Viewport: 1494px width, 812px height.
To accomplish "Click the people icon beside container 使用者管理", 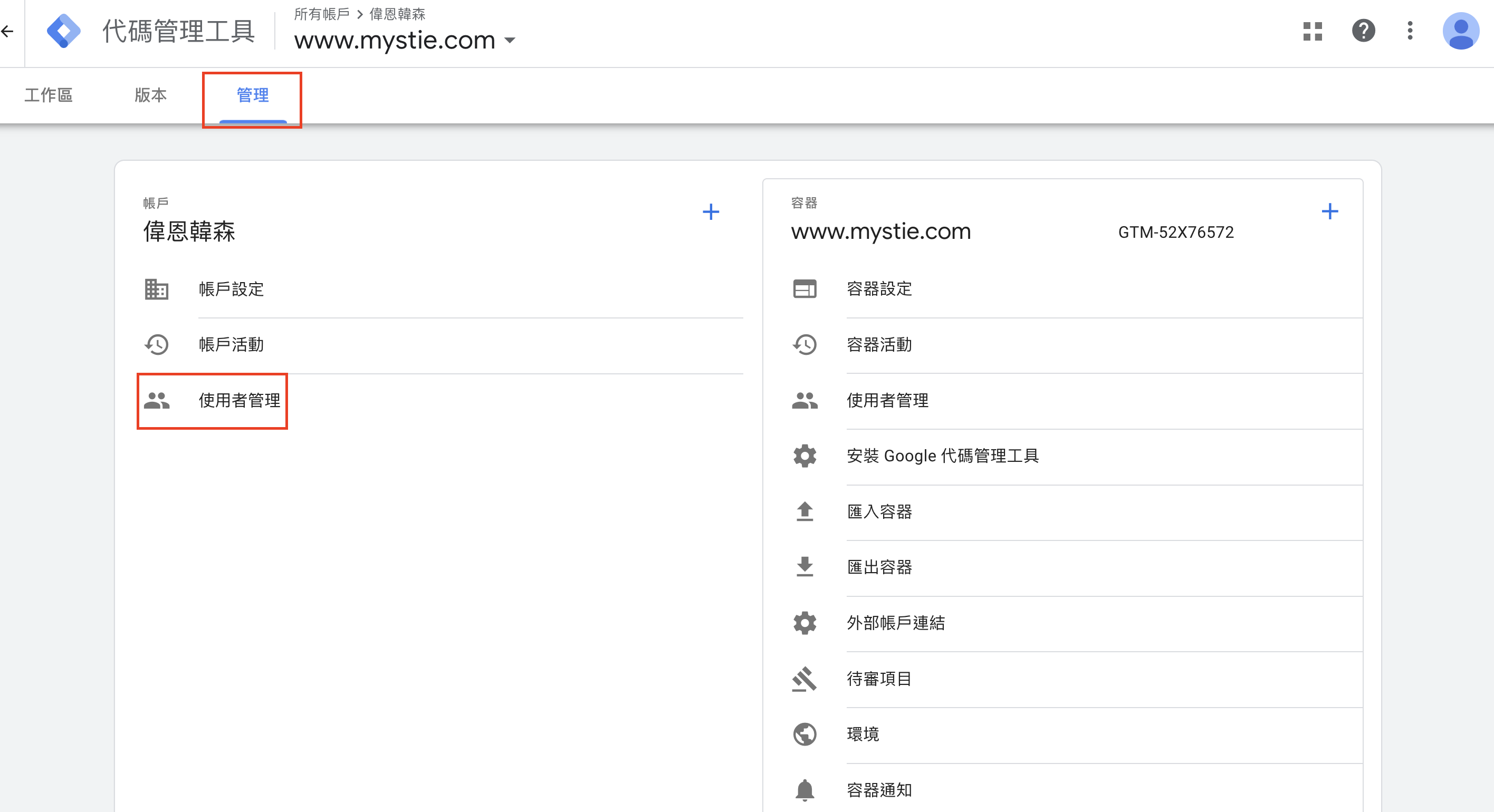I will [x=805, y=401].
